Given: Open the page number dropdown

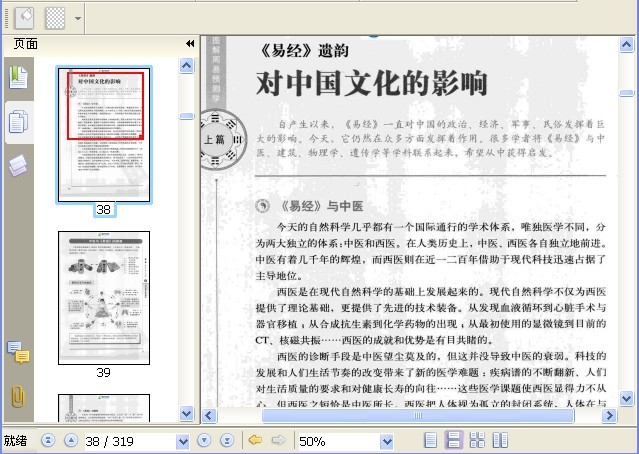Looking at the screenshot, I should [183, 441].
